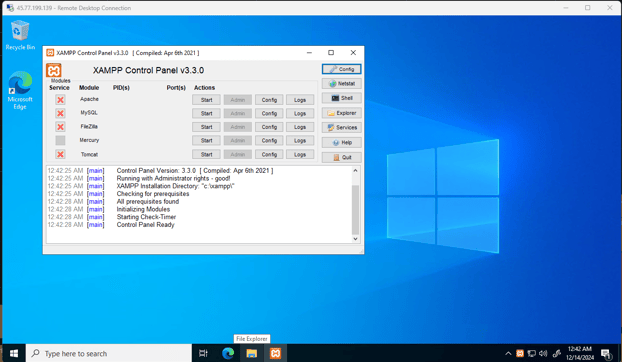Viewport: 622px width, 362px height.
Task: Show hidden system tray icons chevron
Action: pos(508,353)
